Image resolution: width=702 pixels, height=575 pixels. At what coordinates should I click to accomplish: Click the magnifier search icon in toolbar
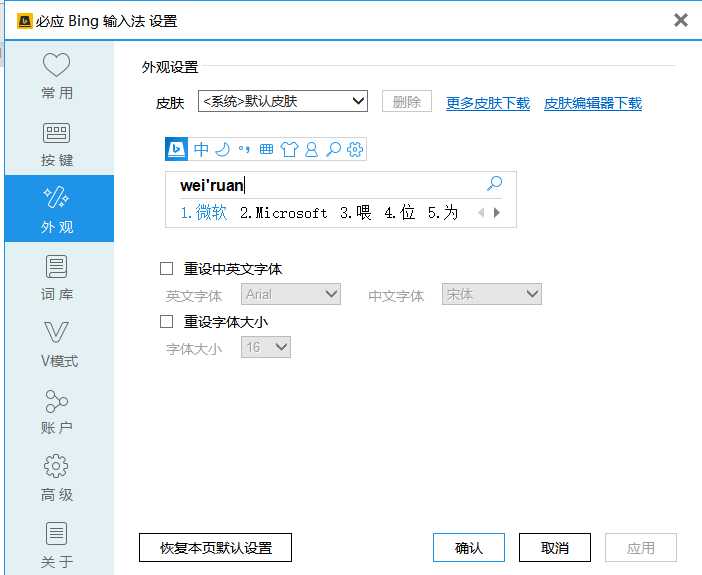click(x=333, y=149)
